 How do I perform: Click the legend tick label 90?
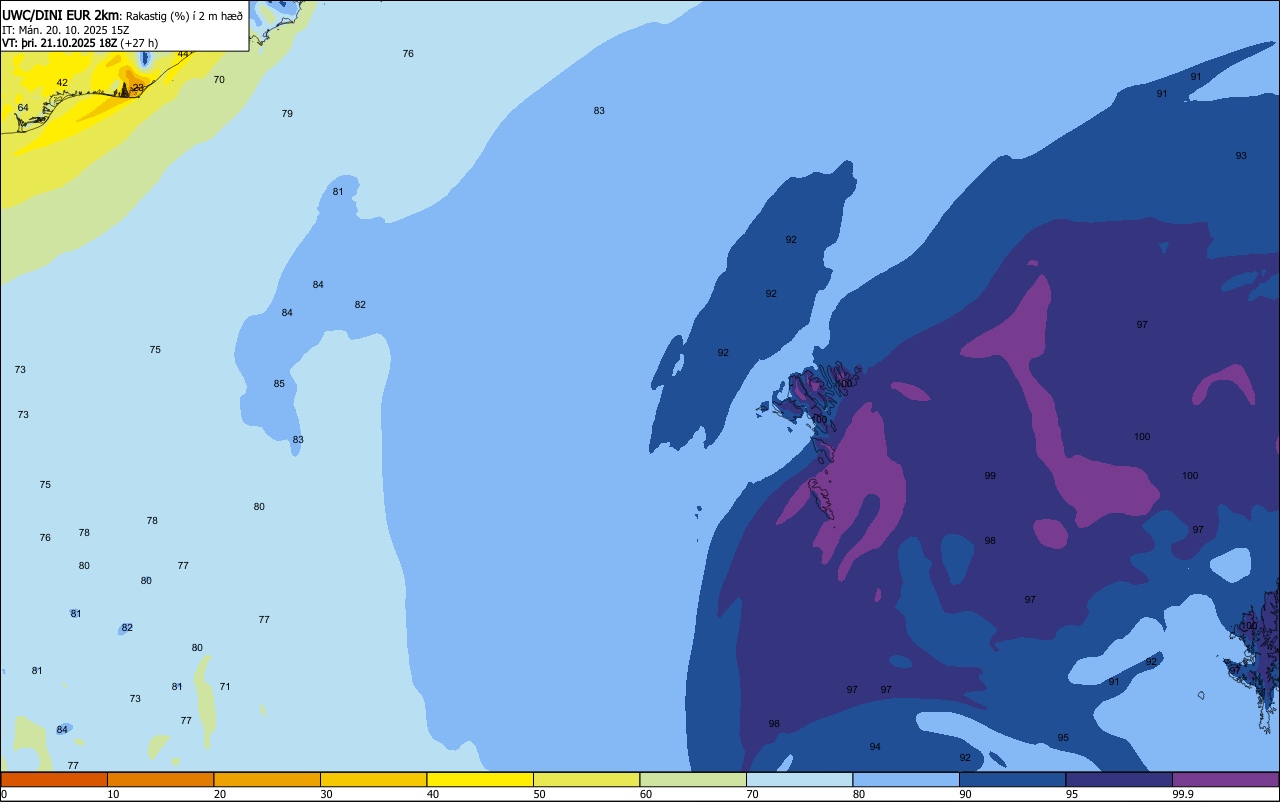(x=965, y=794)
